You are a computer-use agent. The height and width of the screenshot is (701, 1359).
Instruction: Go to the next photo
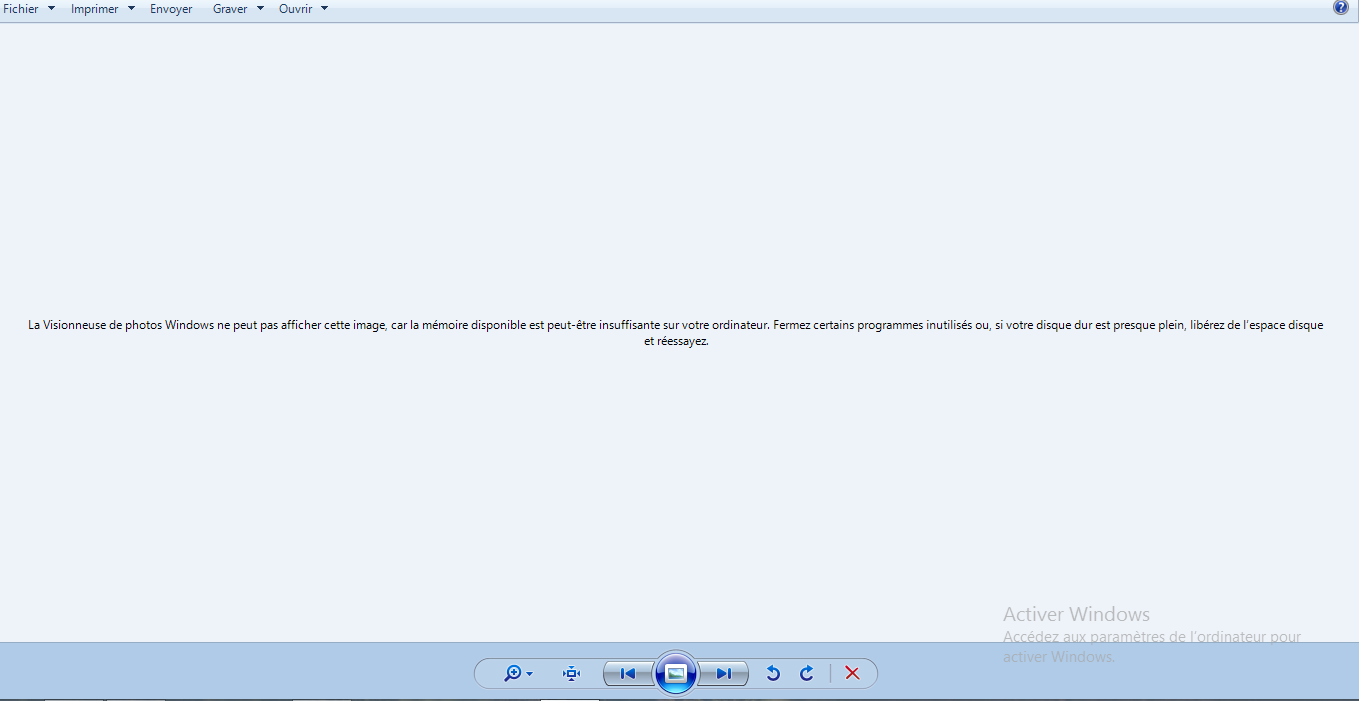coord(724,674)
